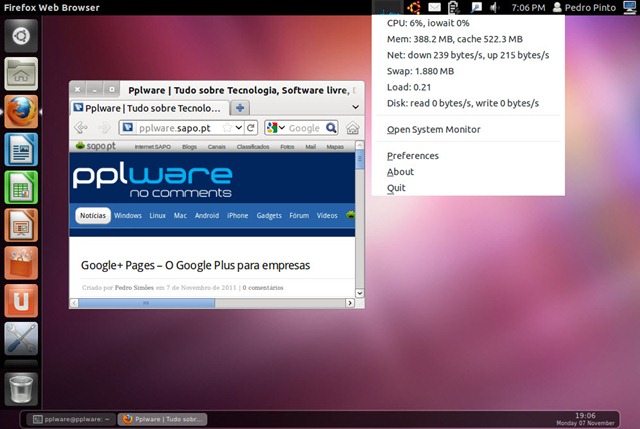Click the vertical scrollbar down arrow
Image resolution: width=640 pixels, height=429 pixels.
click(x=360, y=293)
